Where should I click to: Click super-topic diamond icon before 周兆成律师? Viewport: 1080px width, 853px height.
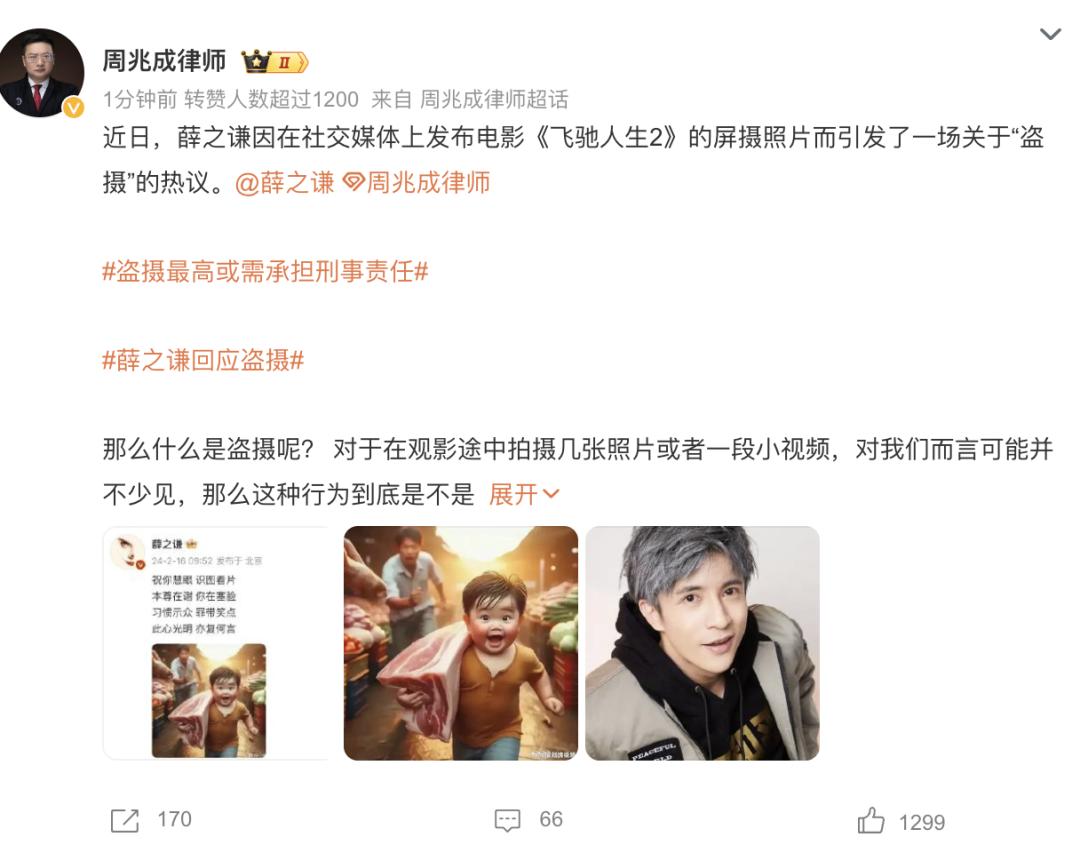click(353, 183)
